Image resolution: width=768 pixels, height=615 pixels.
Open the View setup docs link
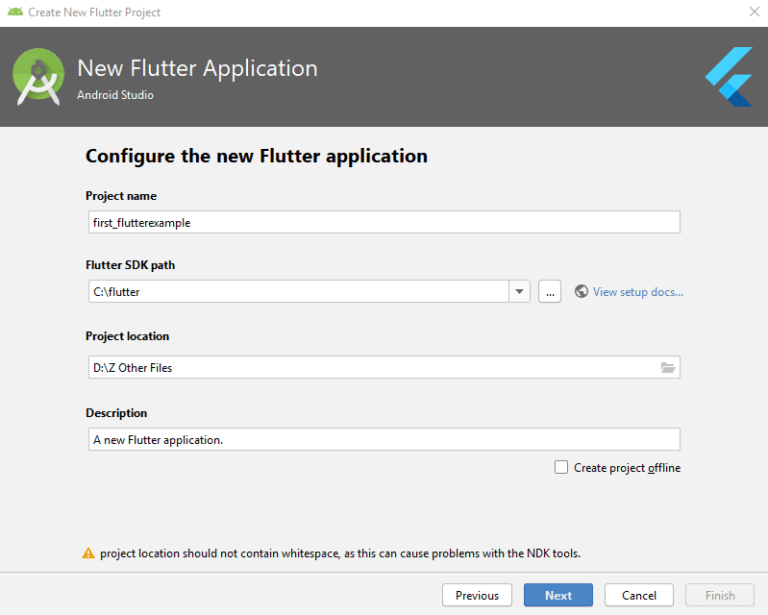coord(638,292)
